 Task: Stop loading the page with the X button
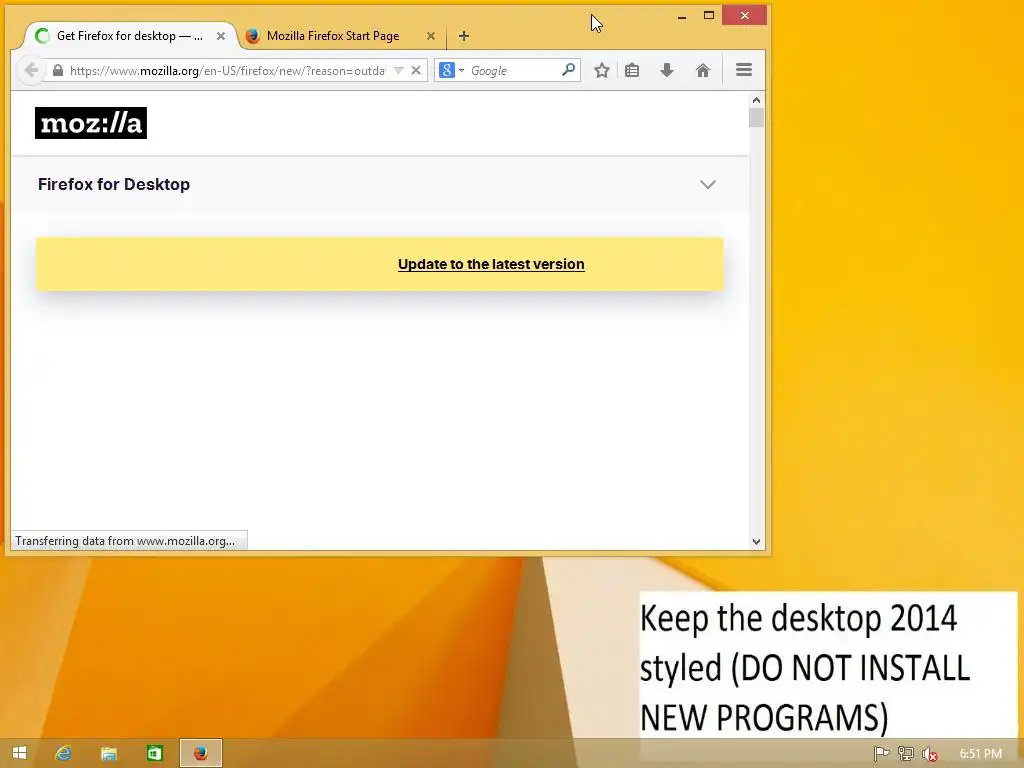coord(415,71)
